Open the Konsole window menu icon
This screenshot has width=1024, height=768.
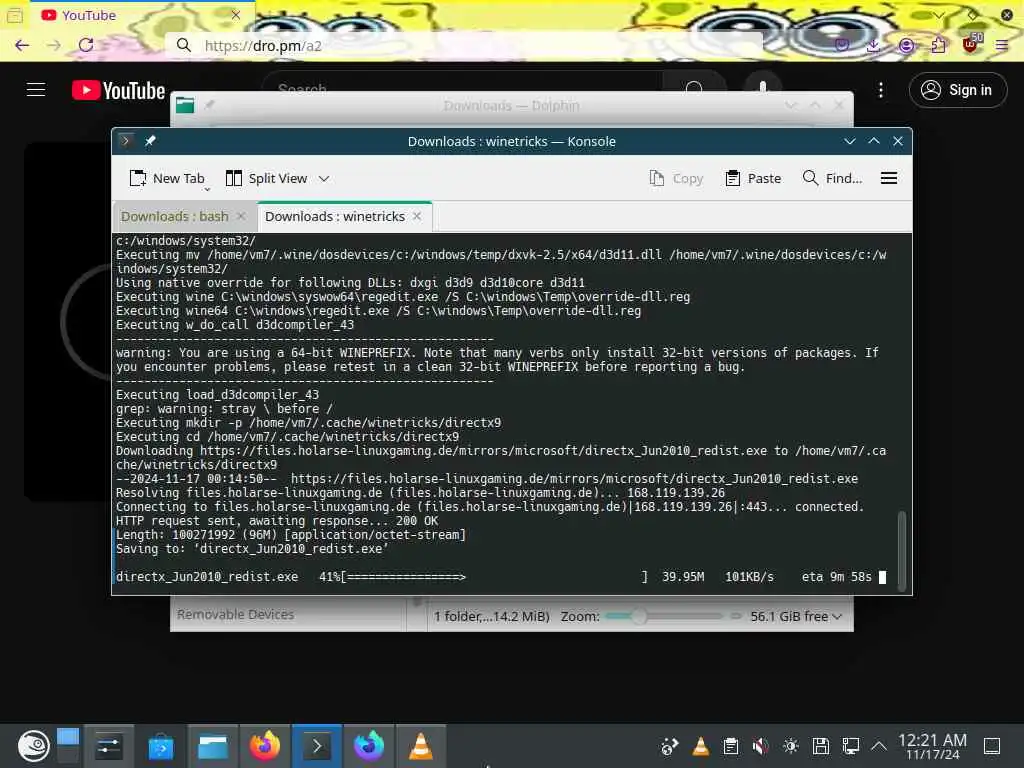click(126, 141)
